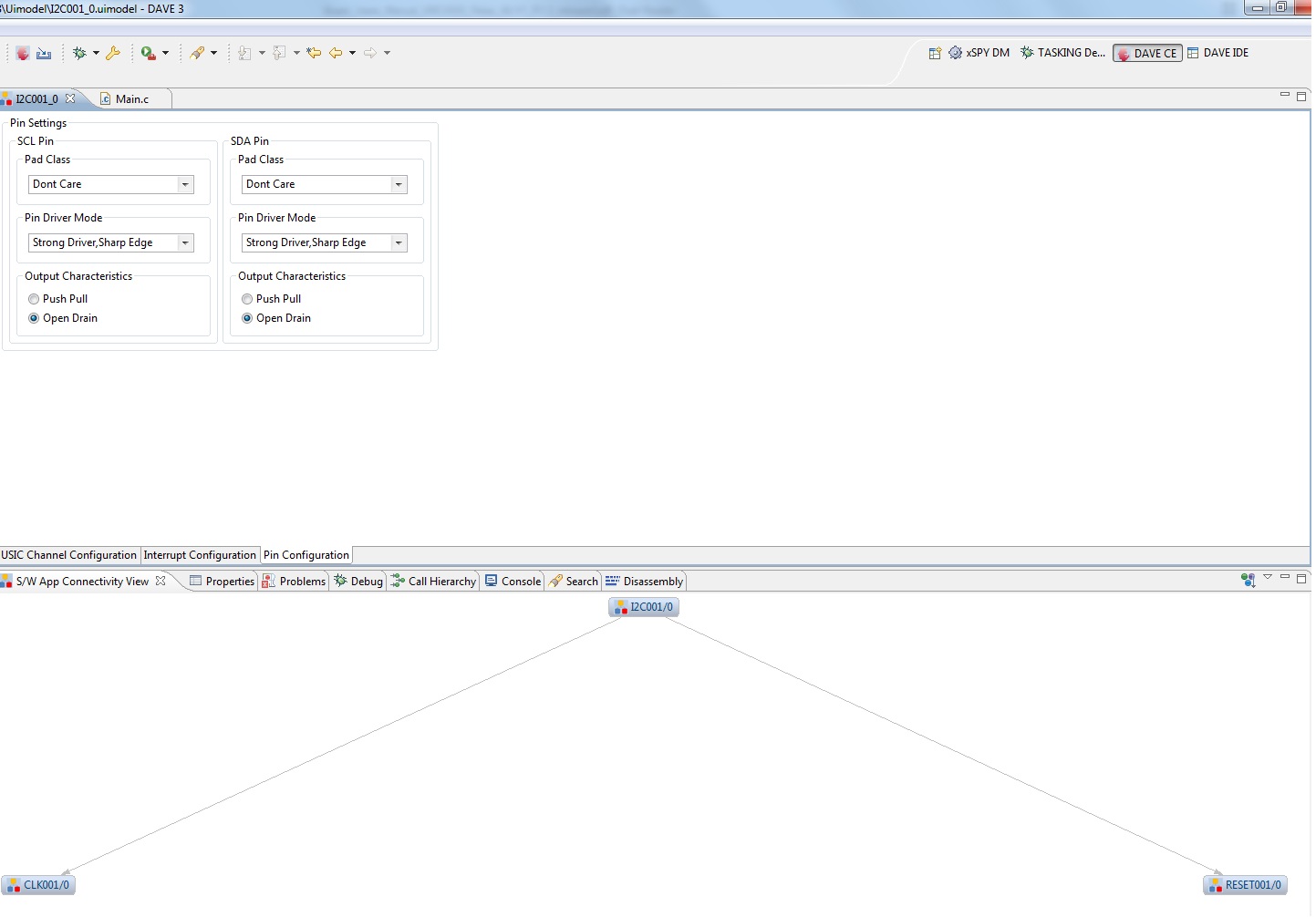Start debugging with the green bug icon

(x=79, y=53)
